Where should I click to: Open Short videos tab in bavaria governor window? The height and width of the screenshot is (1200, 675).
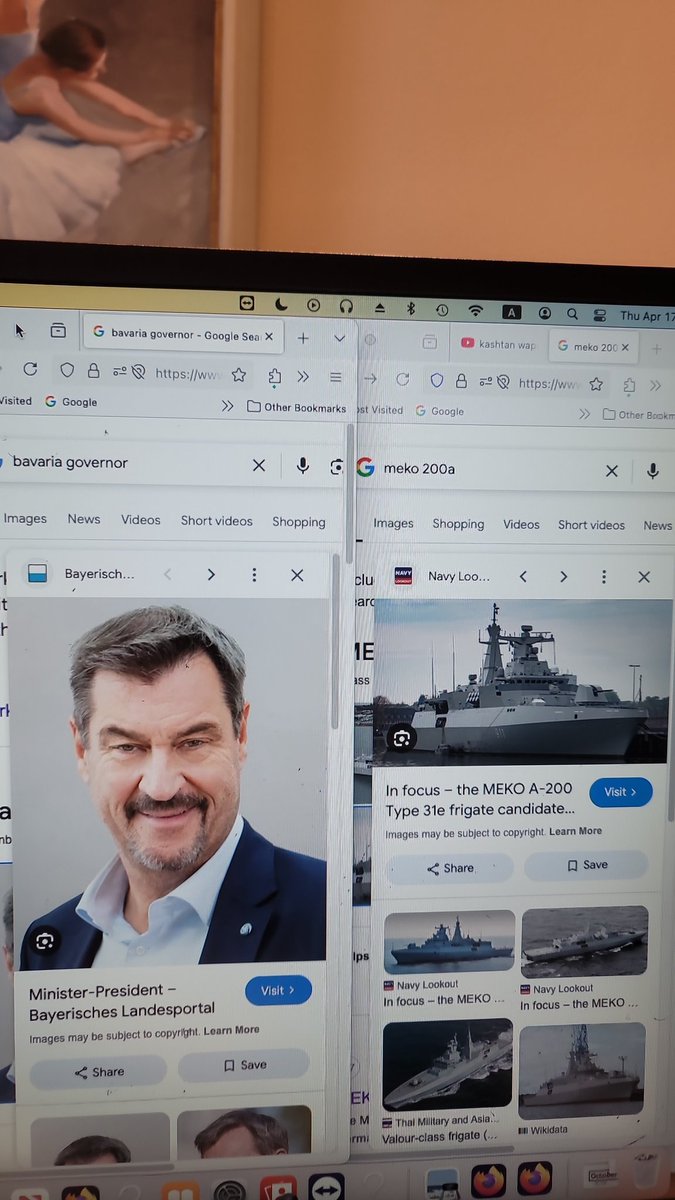(216, 521)
